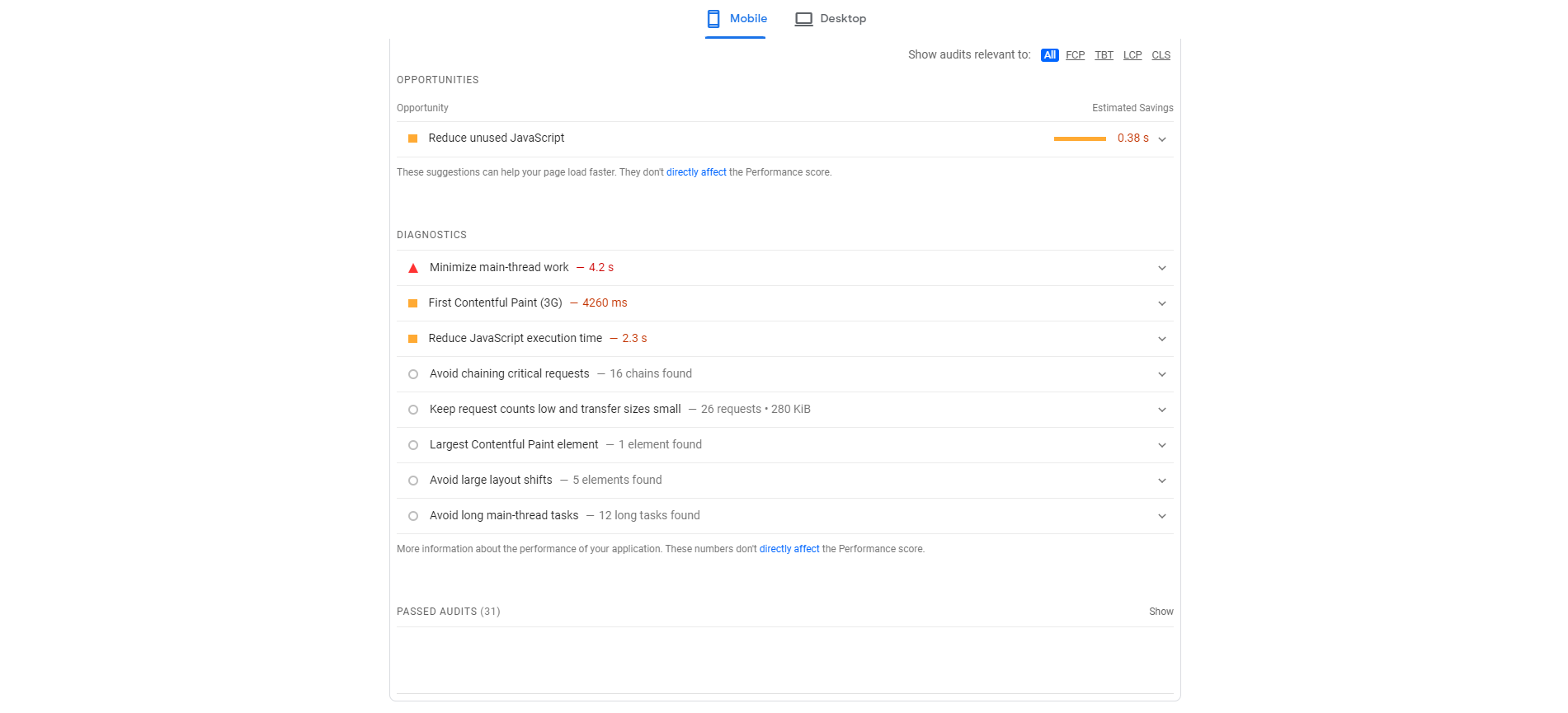
Task: Click the Mobile phone icon
Action: click(713, 19)
